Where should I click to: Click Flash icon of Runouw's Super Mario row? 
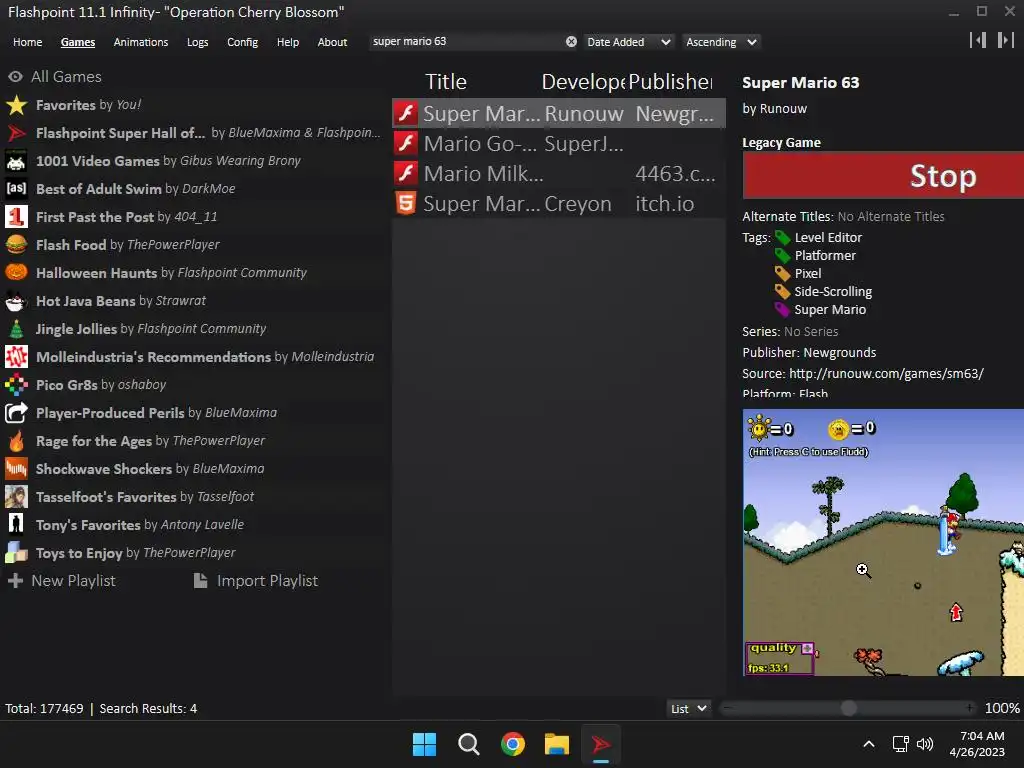[406, 113]
